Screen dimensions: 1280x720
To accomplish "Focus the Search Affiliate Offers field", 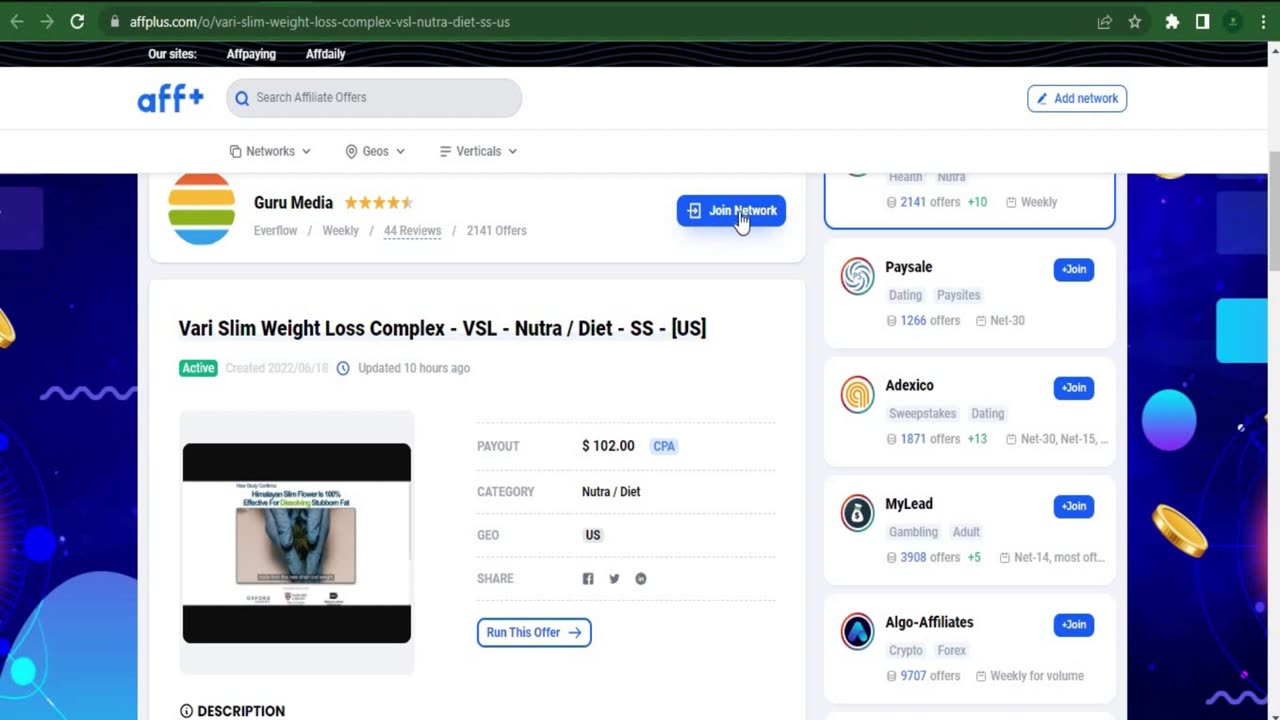I will [374, 98].
